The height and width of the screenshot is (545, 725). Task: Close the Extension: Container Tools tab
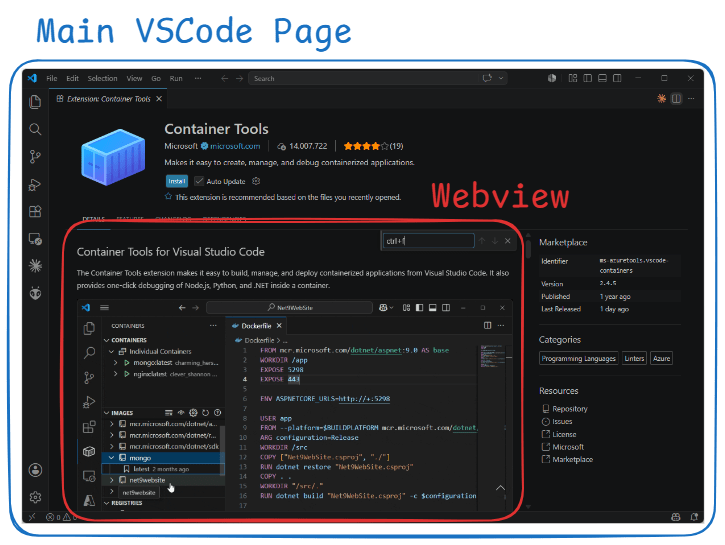[x=159, y=99]
